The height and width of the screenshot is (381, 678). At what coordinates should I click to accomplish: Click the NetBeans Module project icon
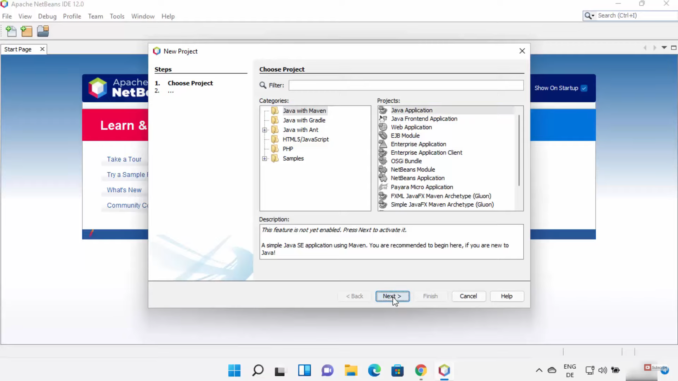383,170
